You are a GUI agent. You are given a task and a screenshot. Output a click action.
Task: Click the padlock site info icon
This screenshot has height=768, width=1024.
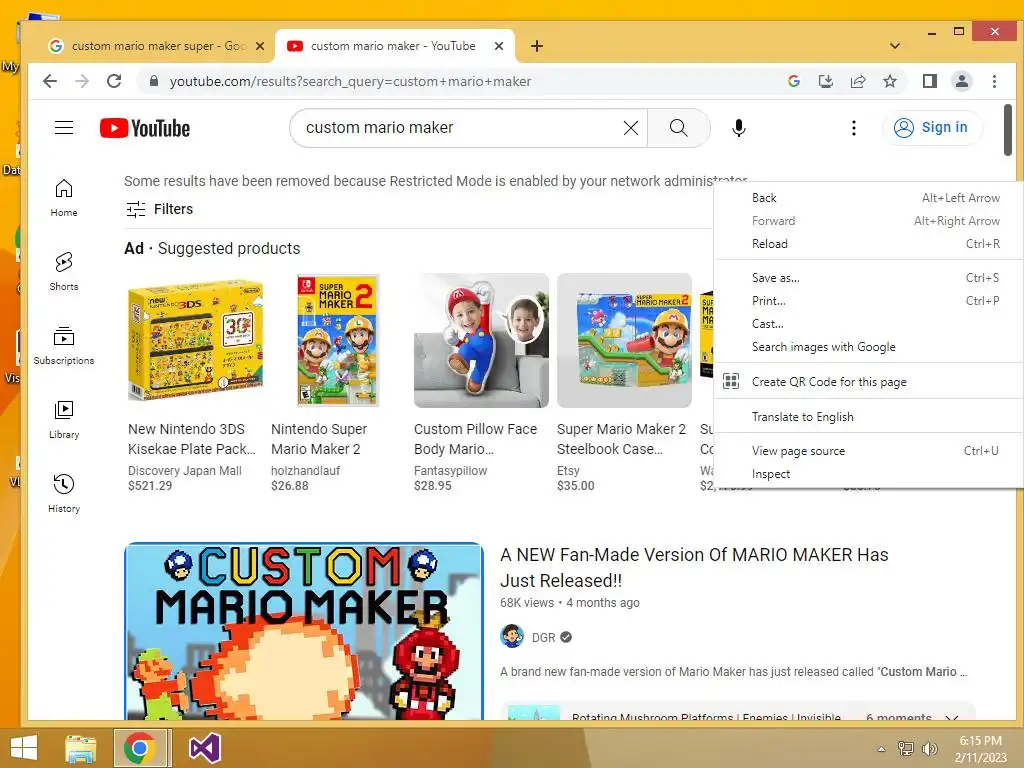(154, 81)
